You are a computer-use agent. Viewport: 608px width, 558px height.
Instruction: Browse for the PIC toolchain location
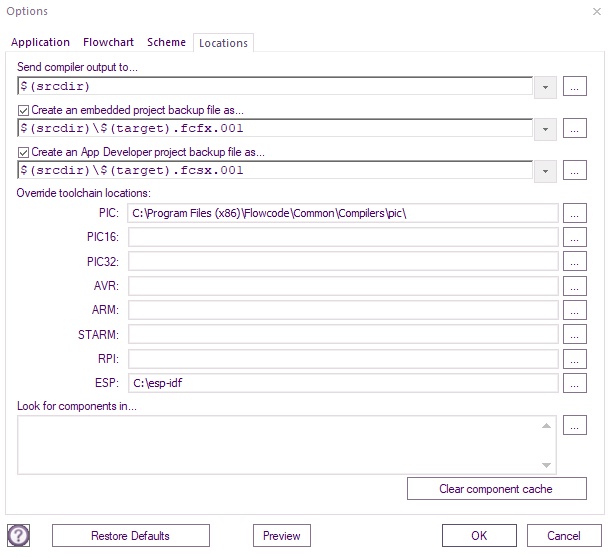(574, 213)
